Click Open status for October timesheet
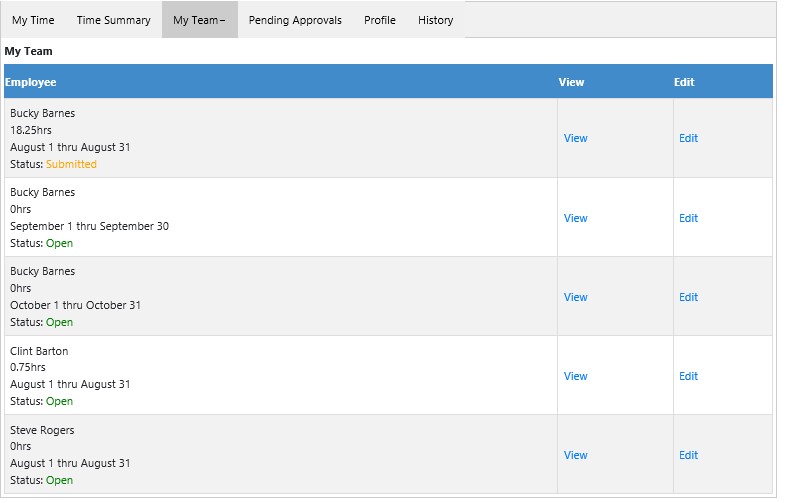Image resolution: width=793 pixels, height=503 pixels. click(x=60, y=322)
